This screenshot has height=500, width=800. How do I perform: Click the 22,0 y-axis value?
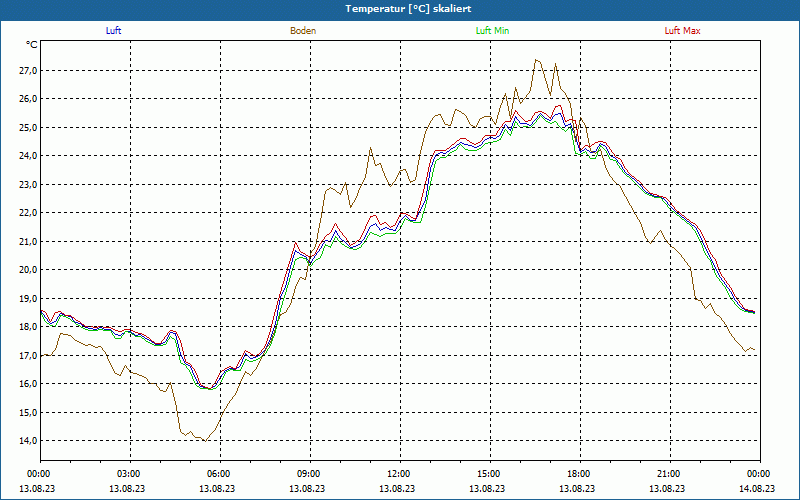click(29, 213)
